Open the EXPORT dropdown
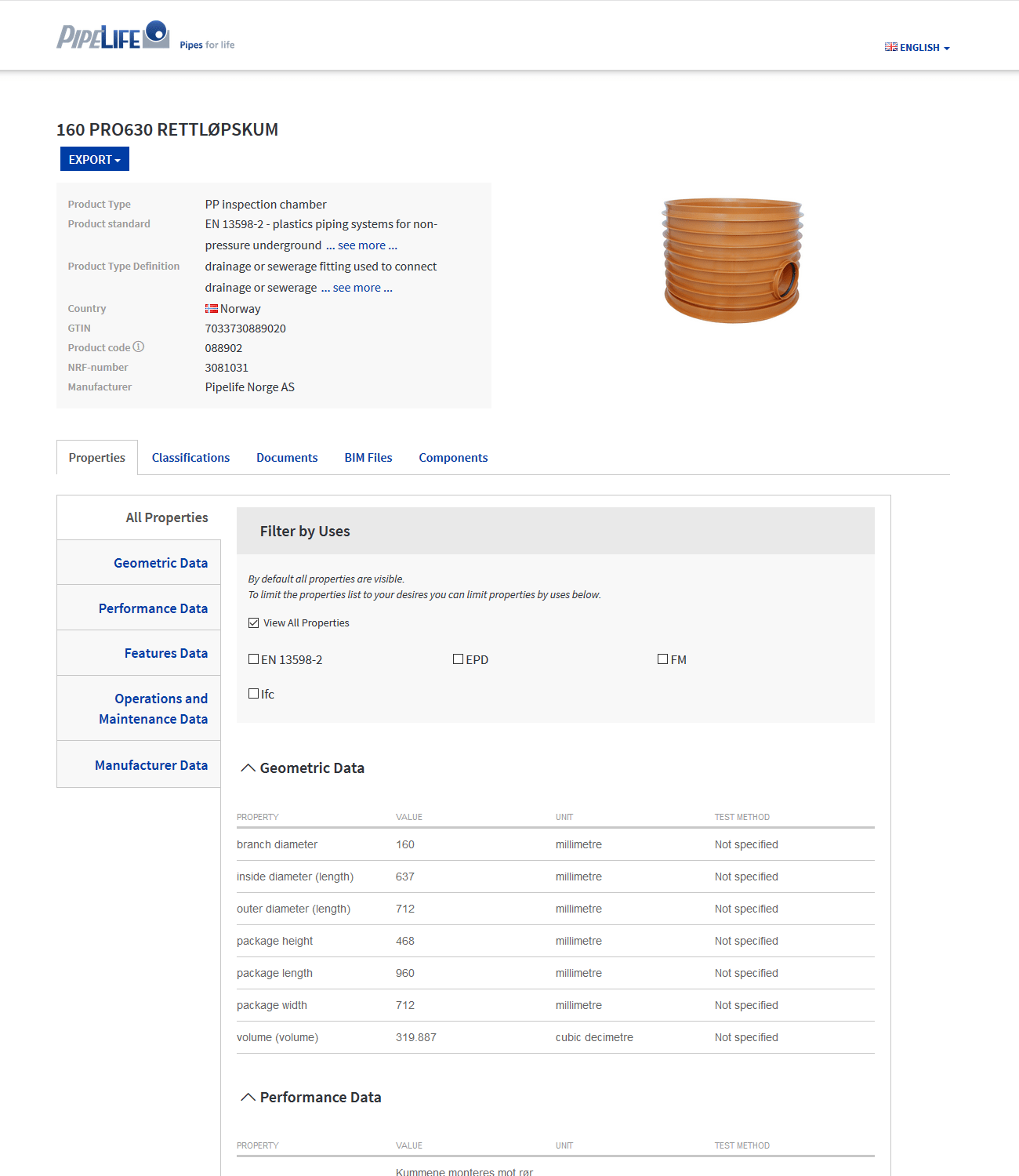1019x1176 pixels. click(94, 159)
